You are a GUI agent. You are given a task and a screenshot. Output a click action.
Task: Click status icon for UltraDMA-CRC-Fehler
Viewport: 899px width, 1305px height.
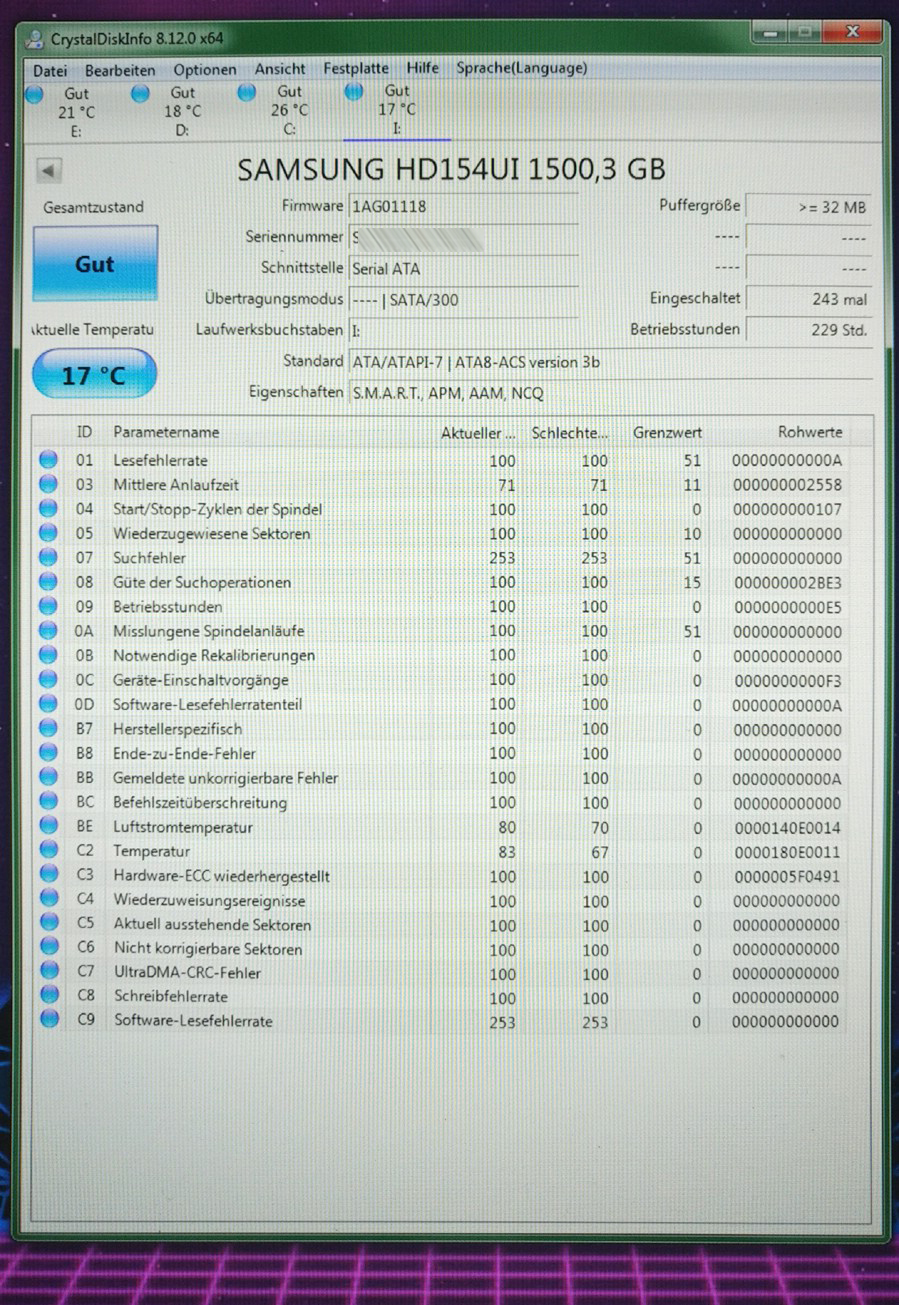tap(48, 972)
